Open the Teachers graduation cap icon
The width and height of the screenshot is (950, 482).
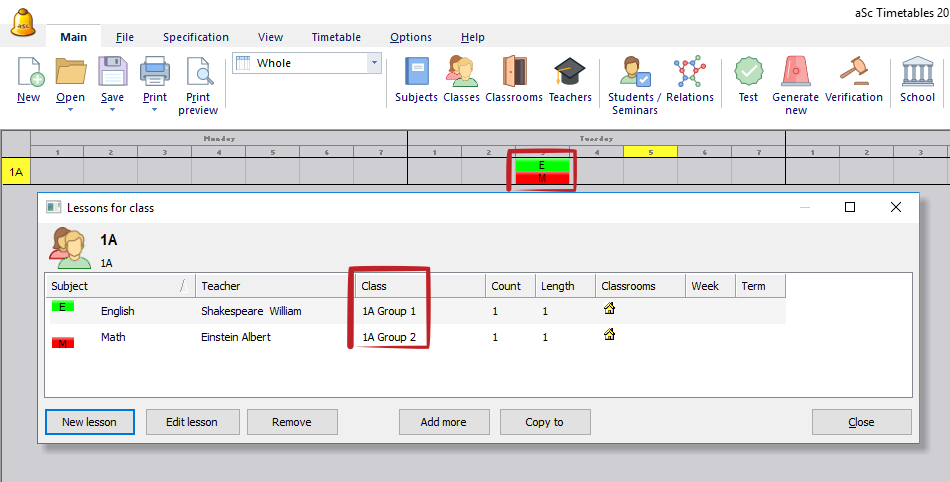click(570, 80)
